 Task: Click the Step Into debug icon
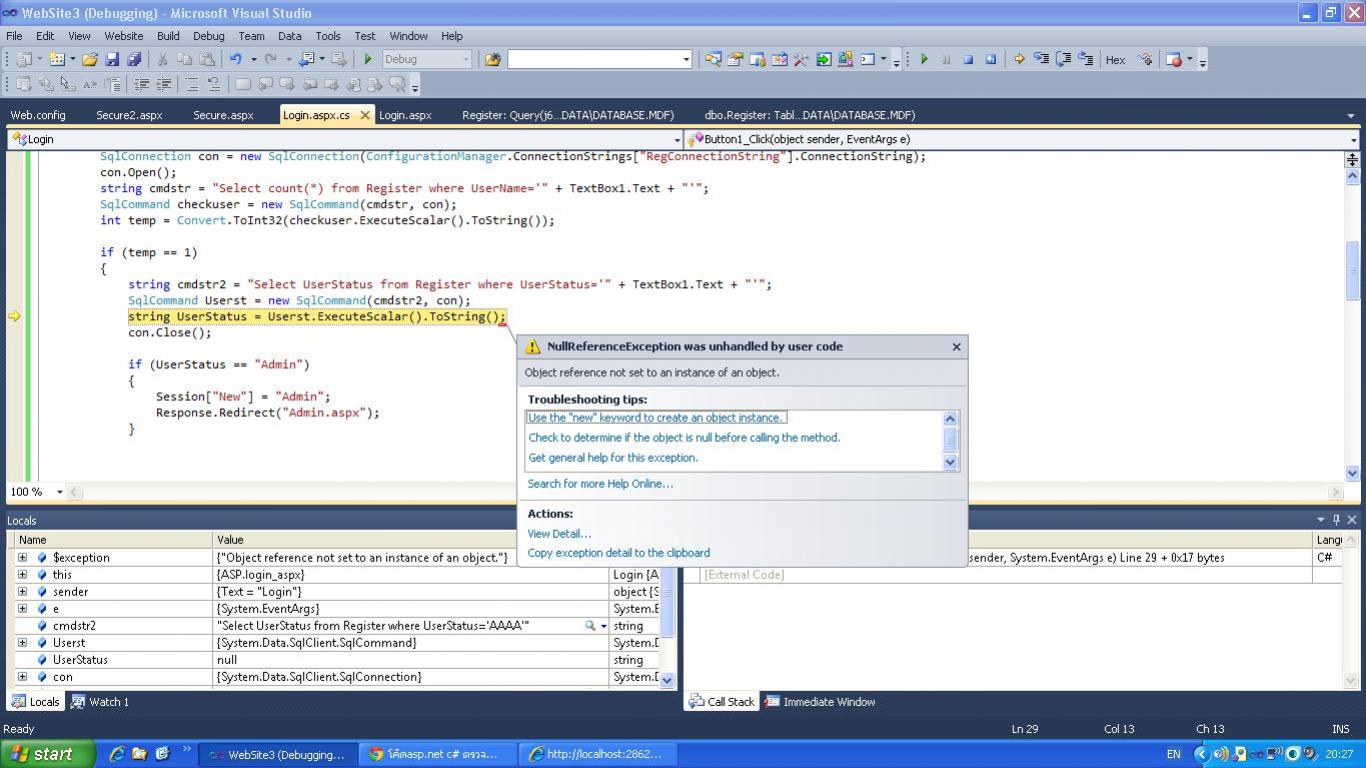(1041, 60)
